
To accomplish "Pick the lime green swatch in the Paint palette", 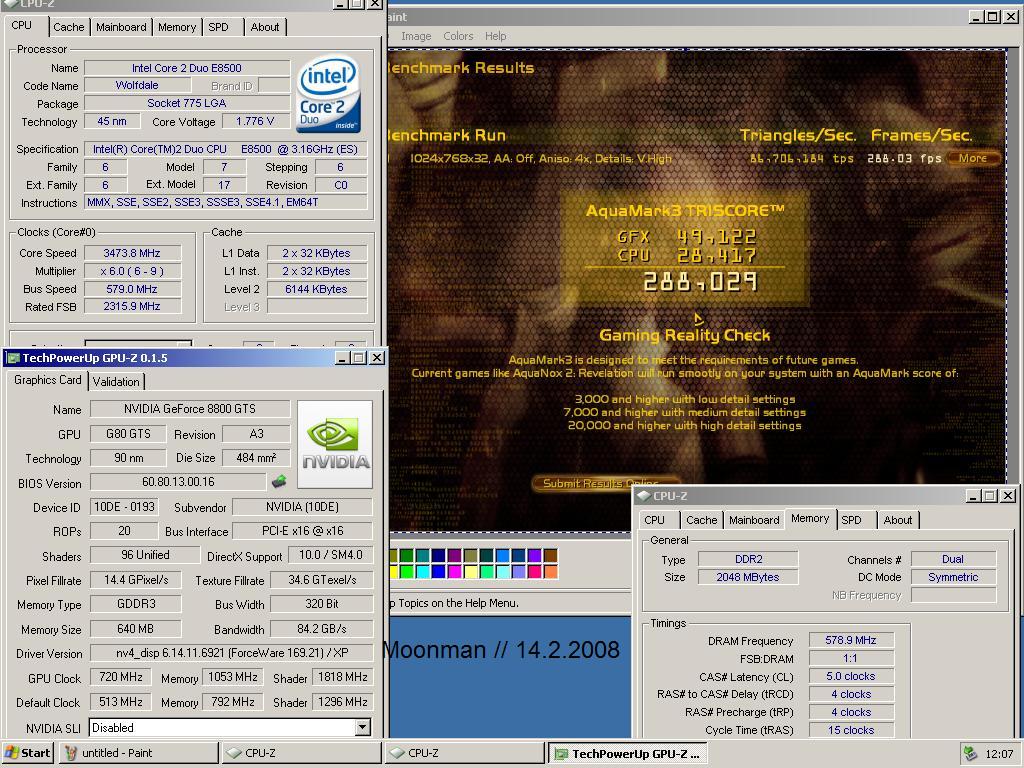I will [406, 571].
